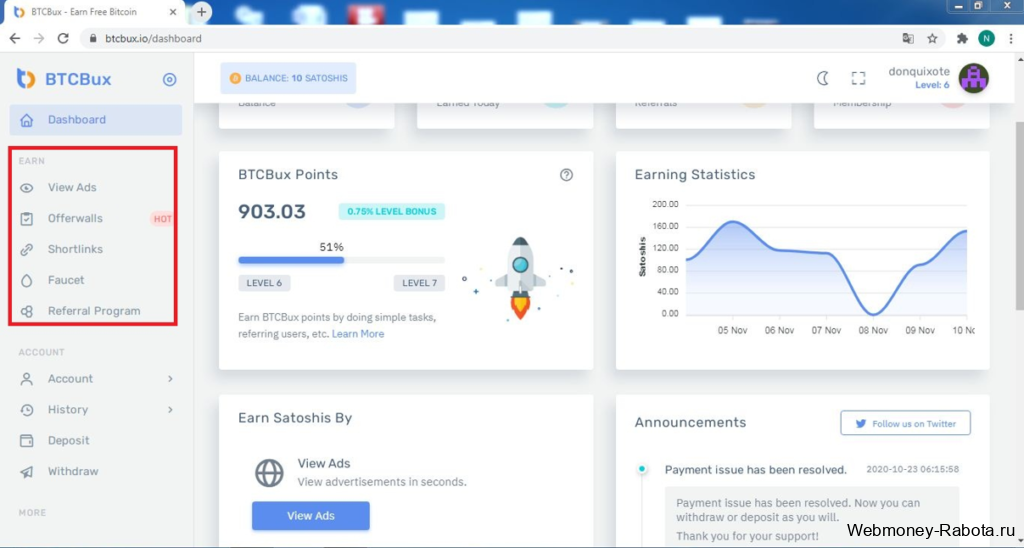The image size is (1024, 548).
Task: Follow the Learn More link
Action: pyautogui.click(x=358, y=334)
